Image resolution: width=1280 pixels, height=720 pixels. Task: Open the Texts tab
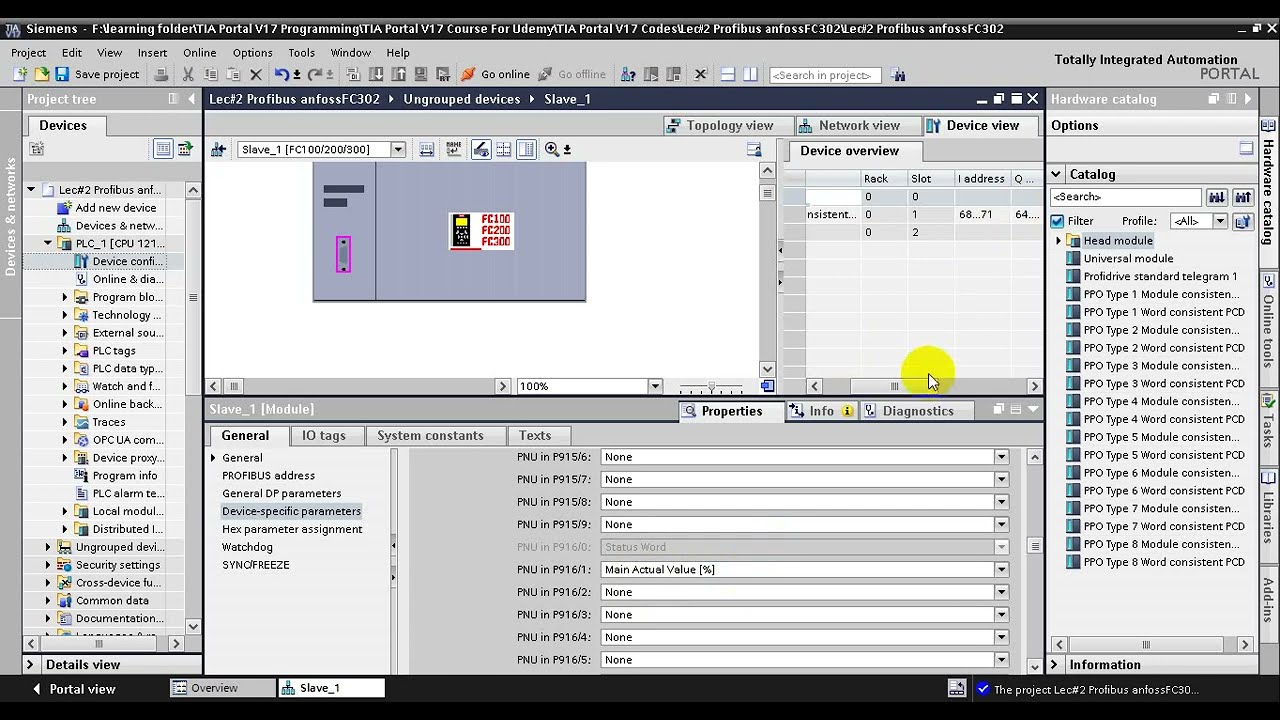click(x=535, y=435)
